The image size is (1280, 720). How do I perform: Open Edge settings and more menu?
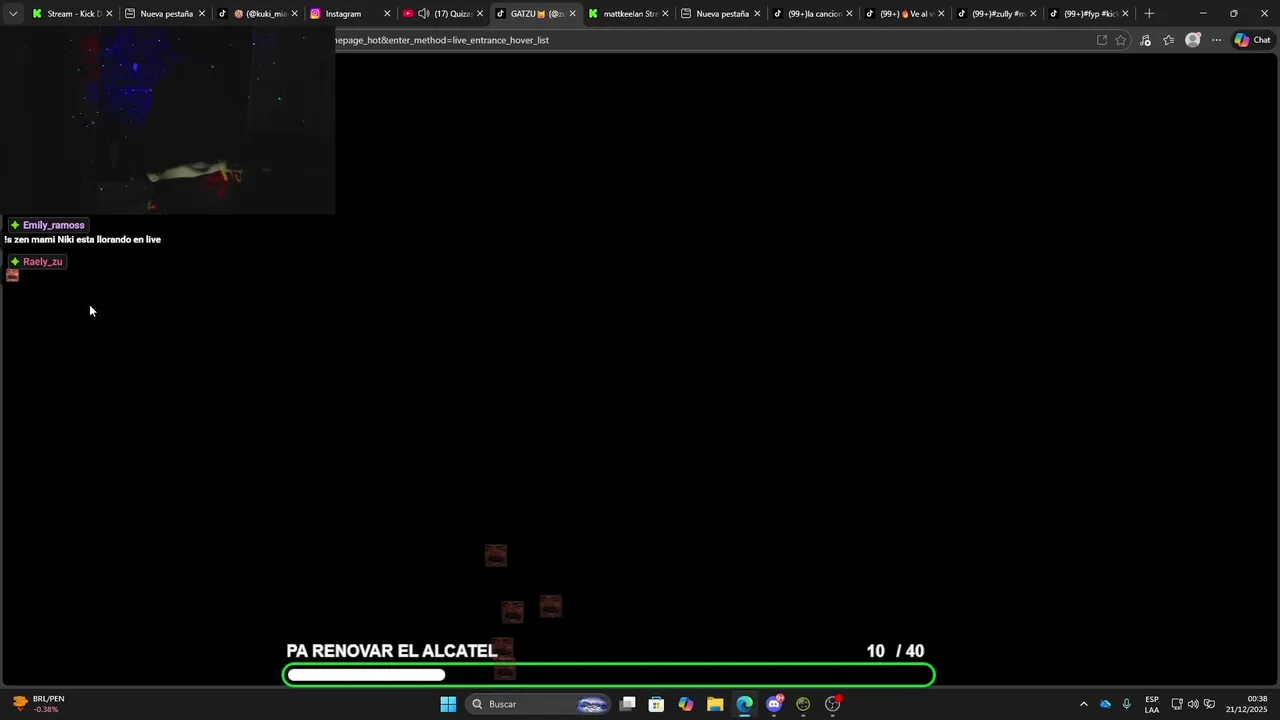pyautogui.click(x=1216, y=40)
